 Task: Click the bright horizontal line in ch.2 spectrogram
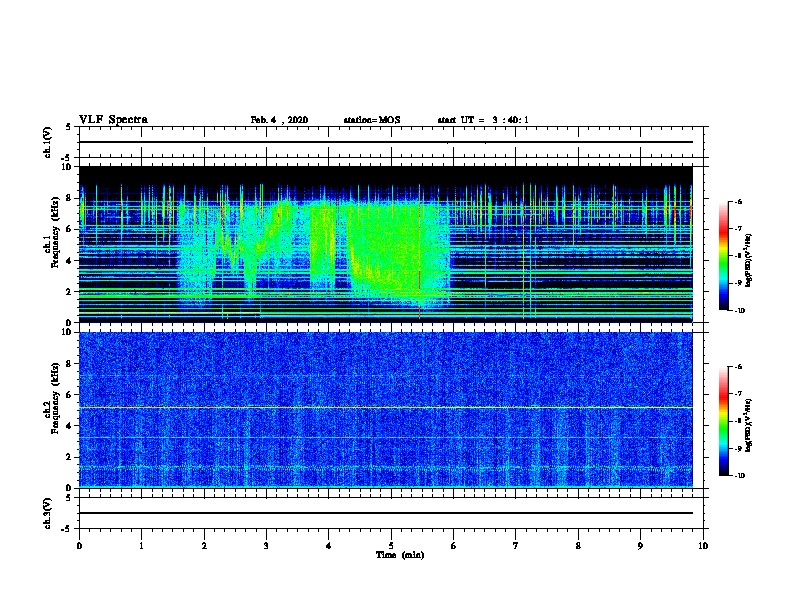tap(385, 407)
